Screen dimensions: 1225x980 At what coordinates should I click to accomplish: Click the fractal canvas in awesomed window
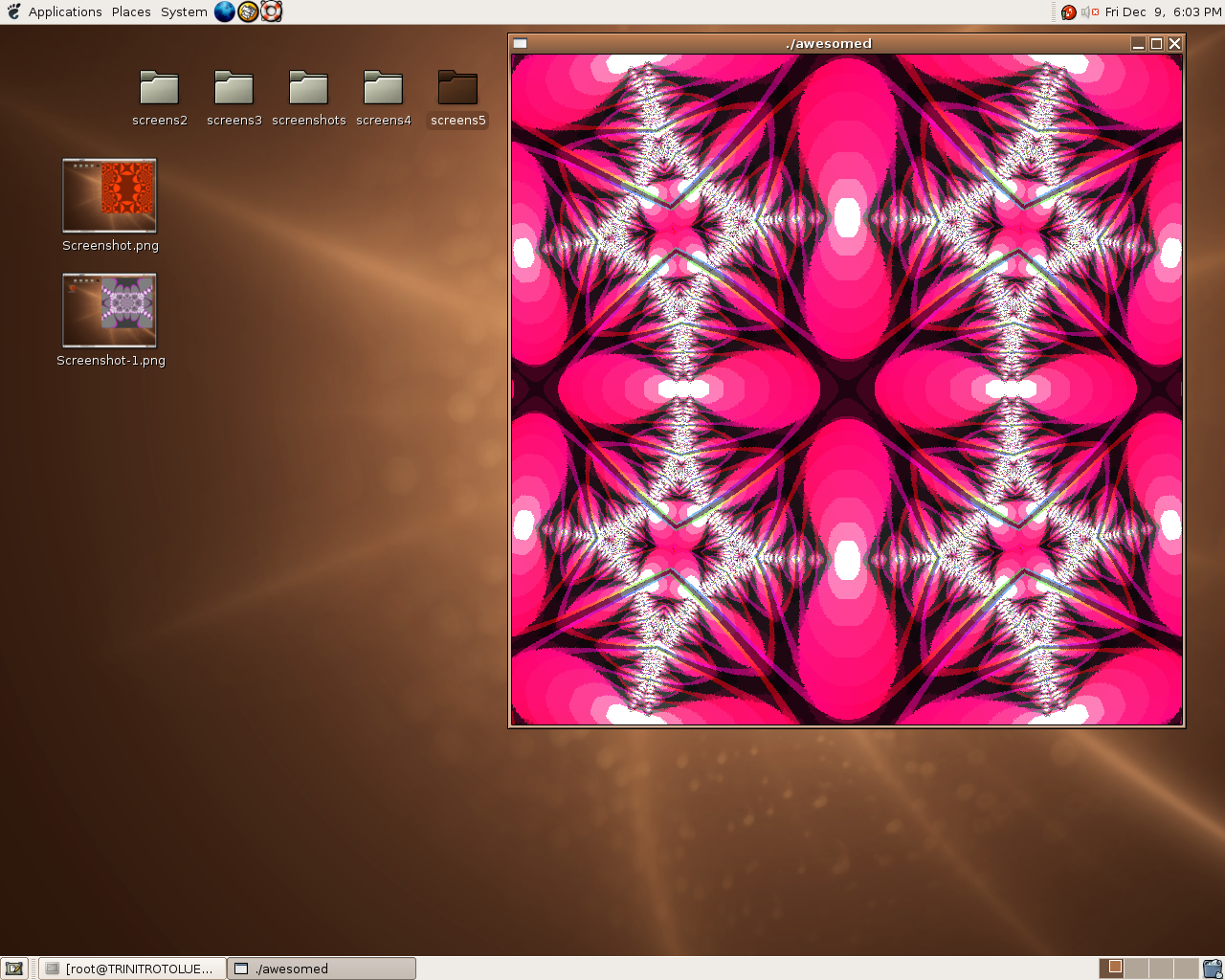click(847, 390)
